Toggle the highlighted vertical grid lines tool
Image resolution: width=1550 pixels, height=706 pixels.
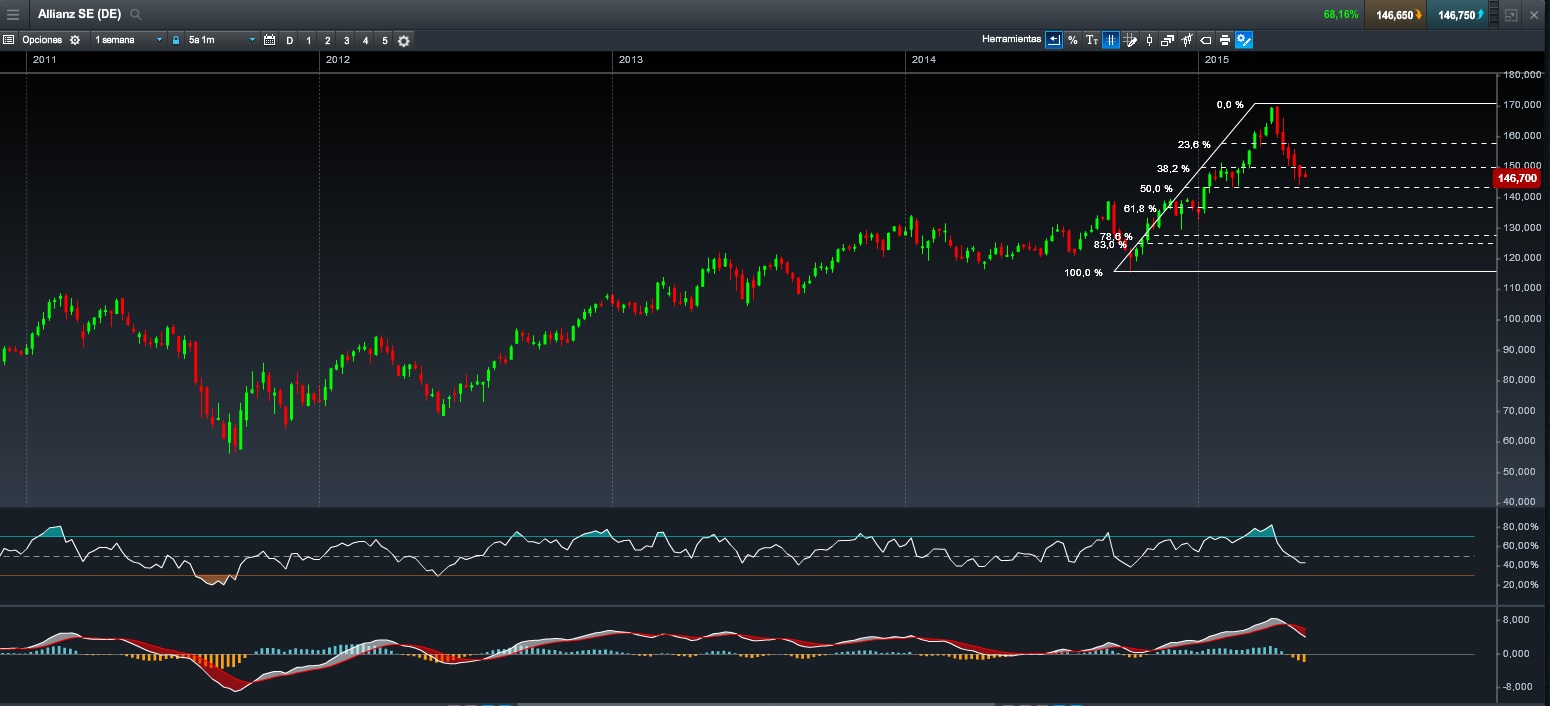pos(1111,40)
